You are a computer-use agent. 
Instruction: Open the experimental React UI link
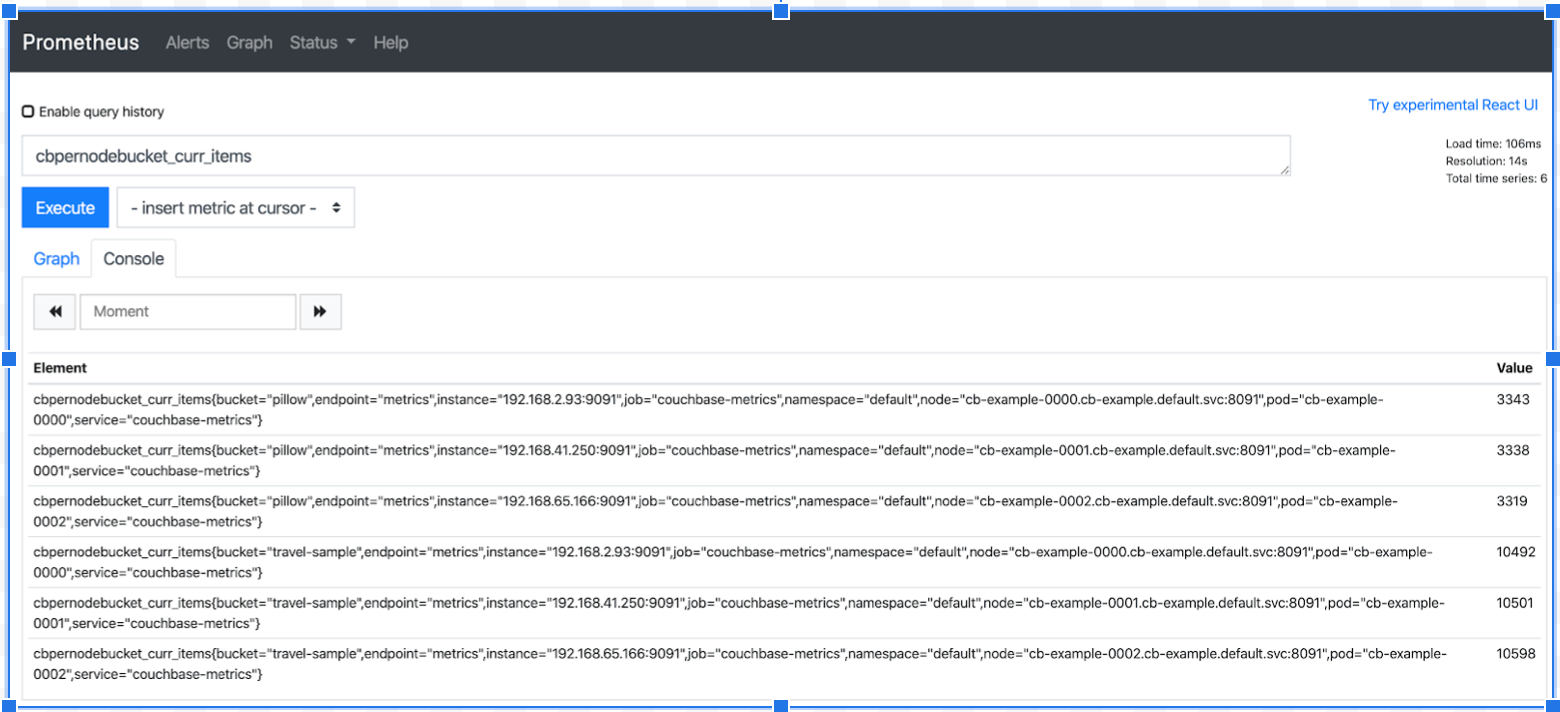[x=1453, y=104]
